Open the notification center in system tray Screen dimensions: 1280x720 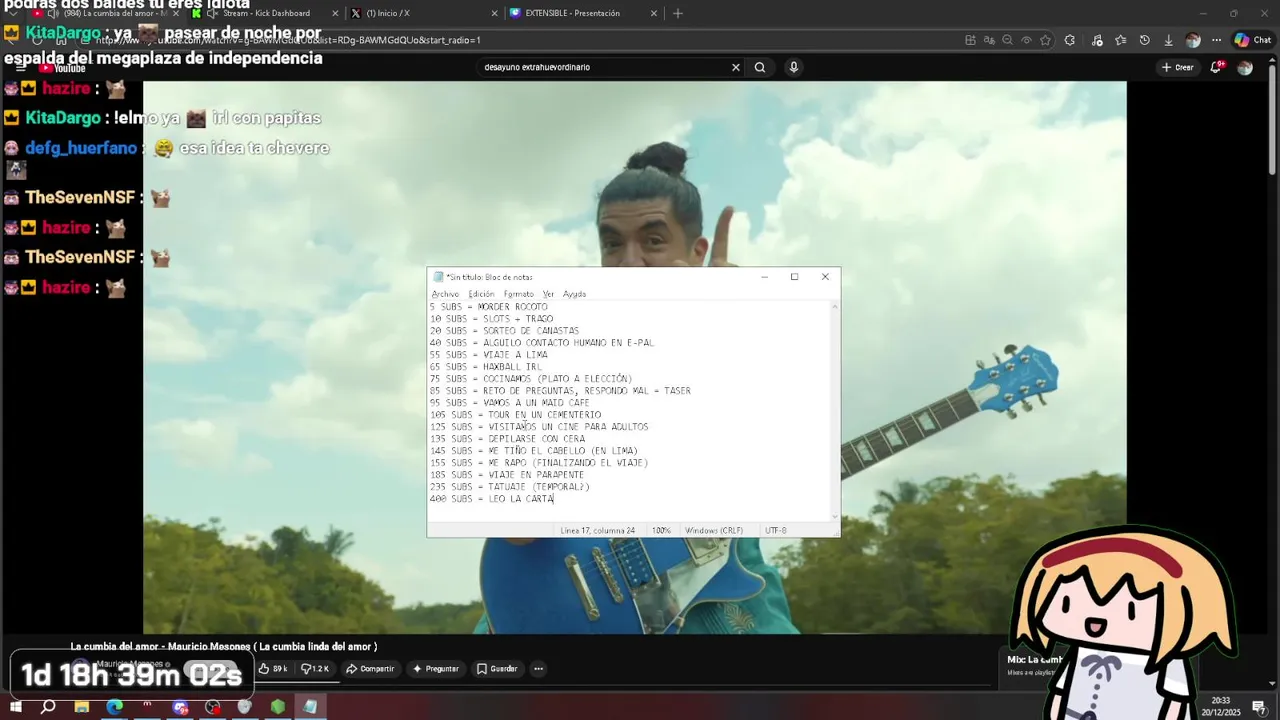[x=1258, y=707]
